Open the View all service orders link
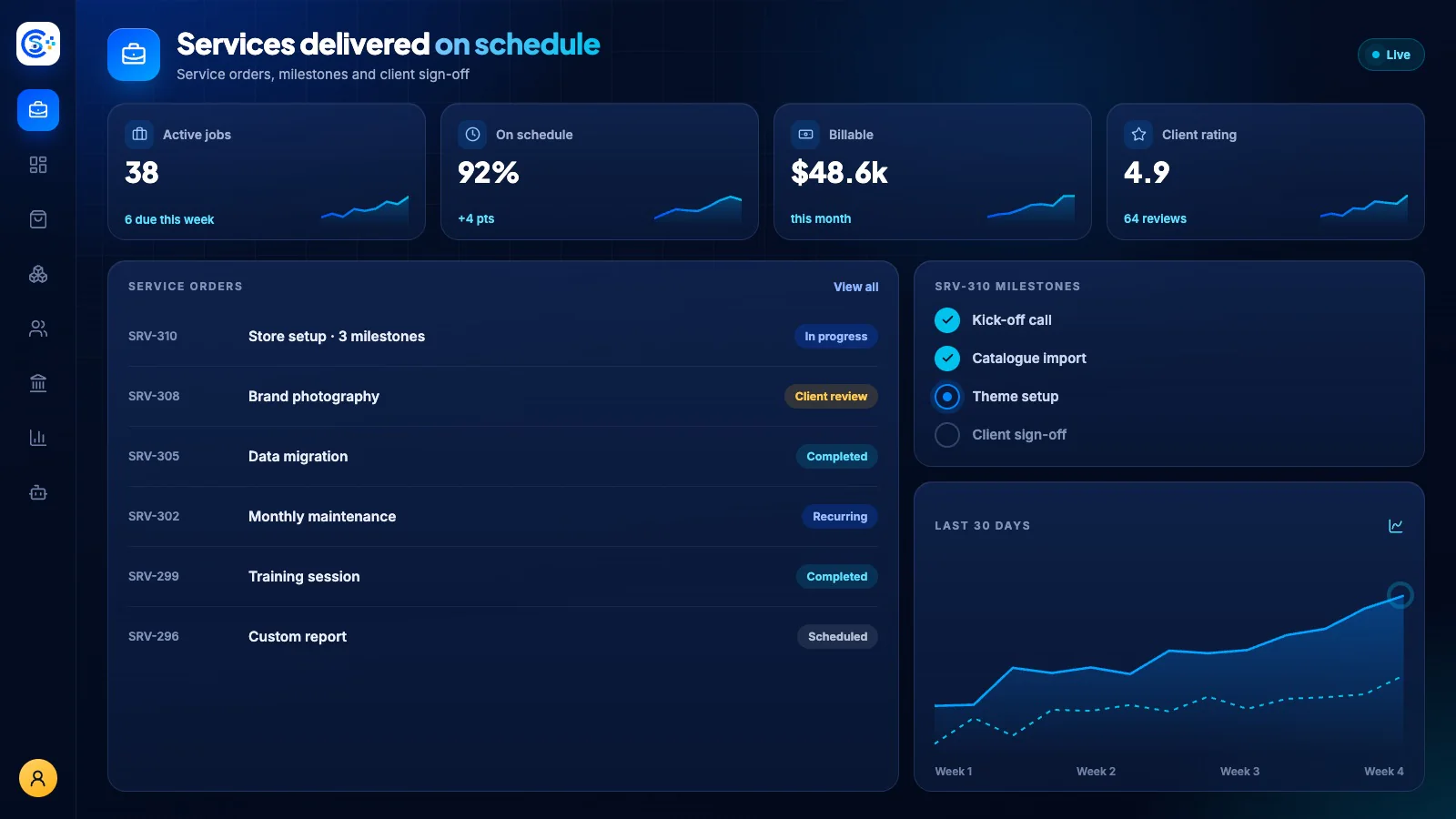This screenshot has height=819, width=1456. pos(855,287)
